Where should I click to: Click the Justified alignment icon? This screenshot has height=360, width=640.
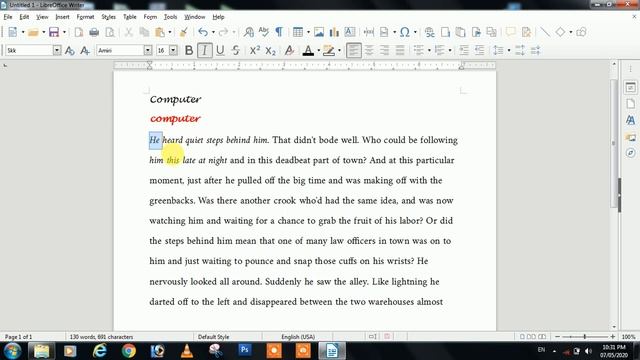400,50
